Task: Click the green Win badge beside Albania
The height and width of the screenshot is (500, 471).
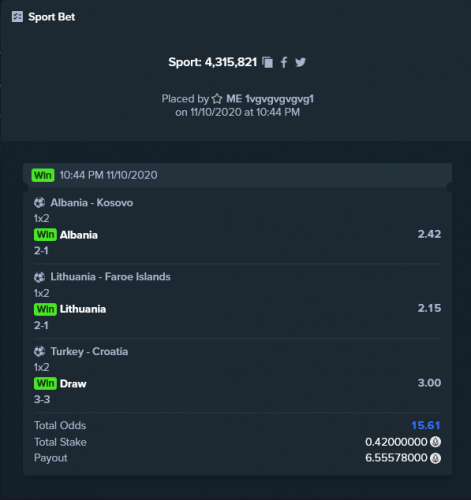Action: coord(45,235)
